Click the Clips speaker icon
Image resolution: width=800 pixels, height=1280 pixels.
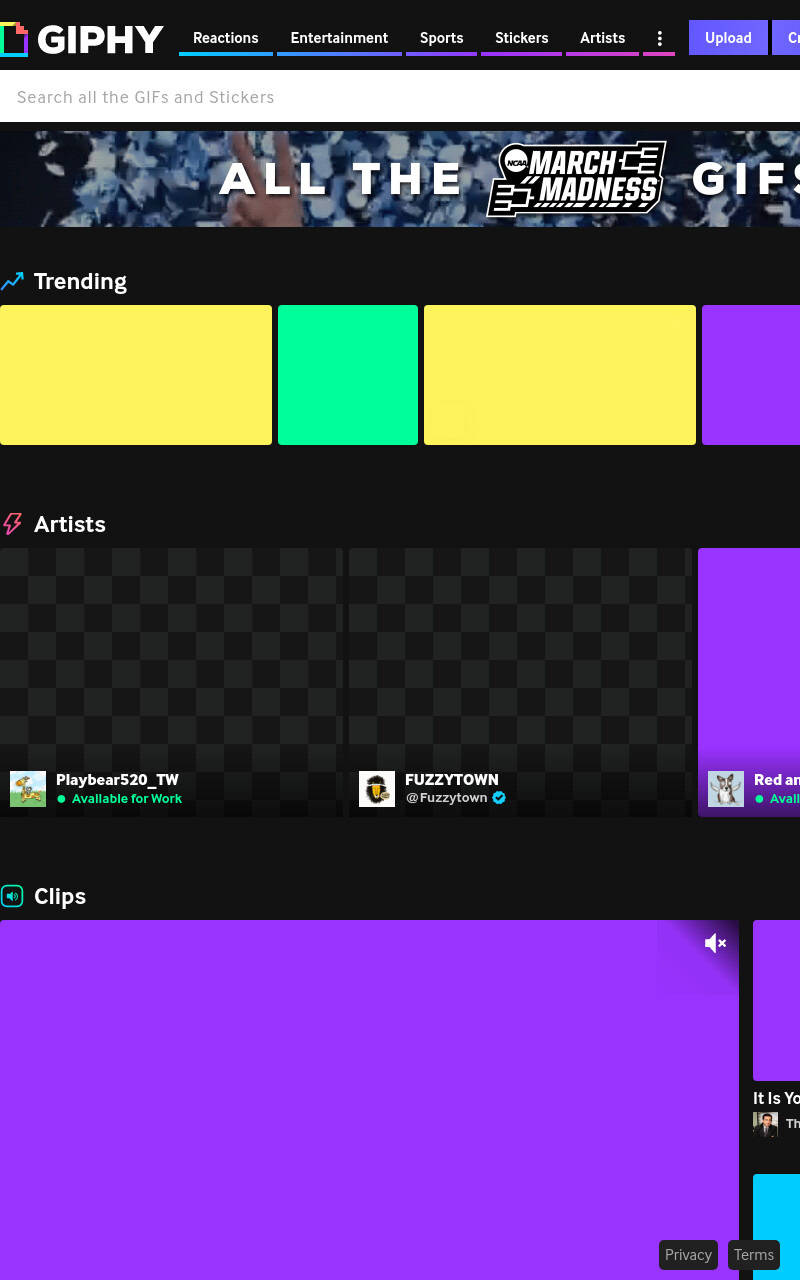[12, 896]
